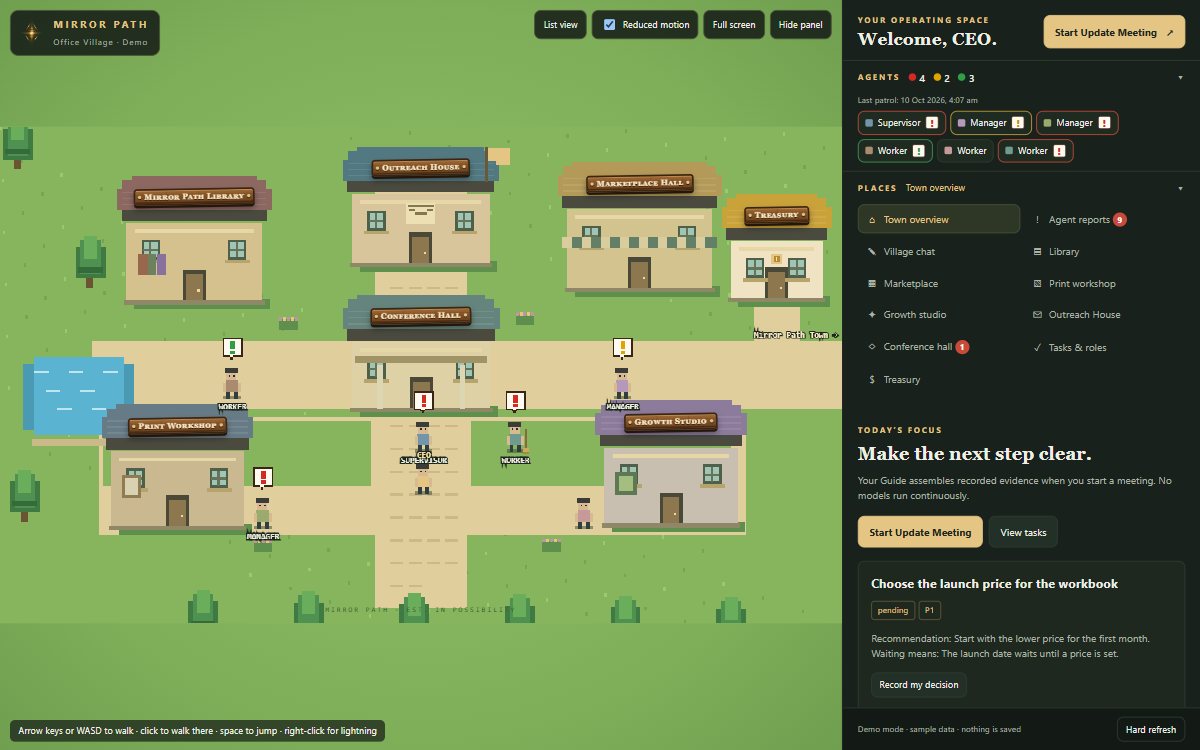Image resolution: width=1200 pixels, height=750 pixels.
Task: Open Print workshop in Places list
Action: coord(1105,284)
